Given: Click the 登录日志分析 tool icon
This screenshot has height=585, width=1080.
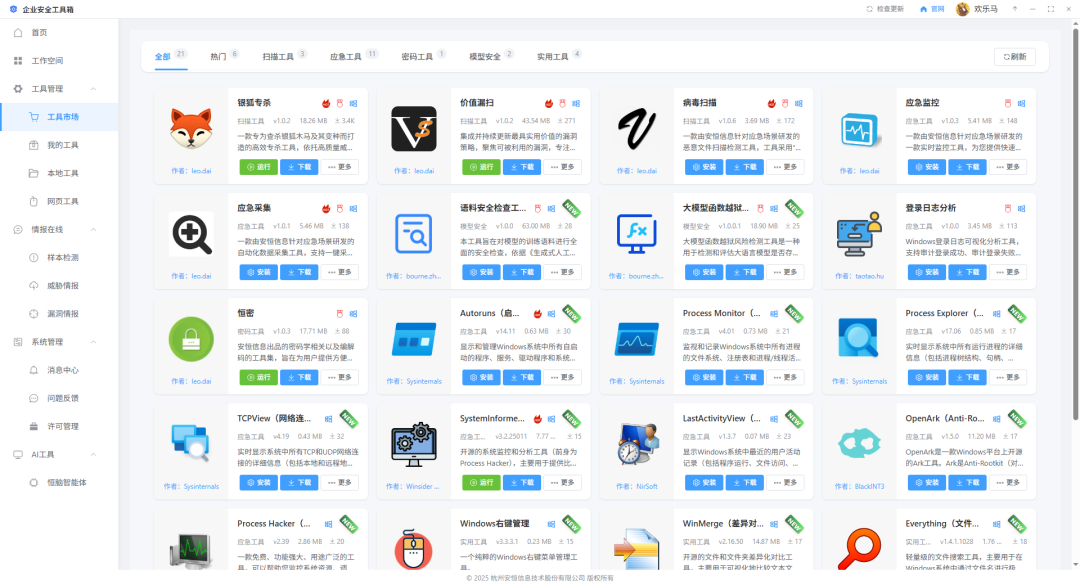Looking at the screenshot, I should point(859,234).
